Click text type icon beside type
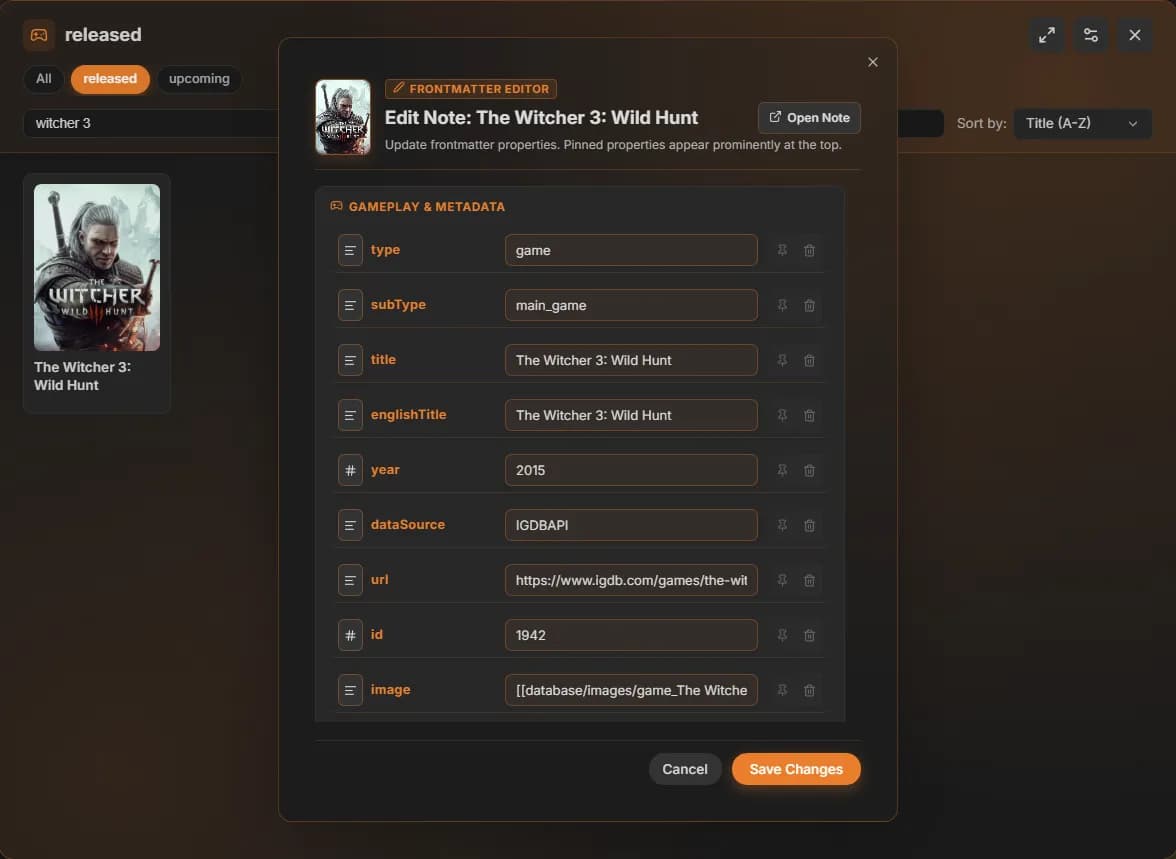The image size is (1176, 859). 350,250
